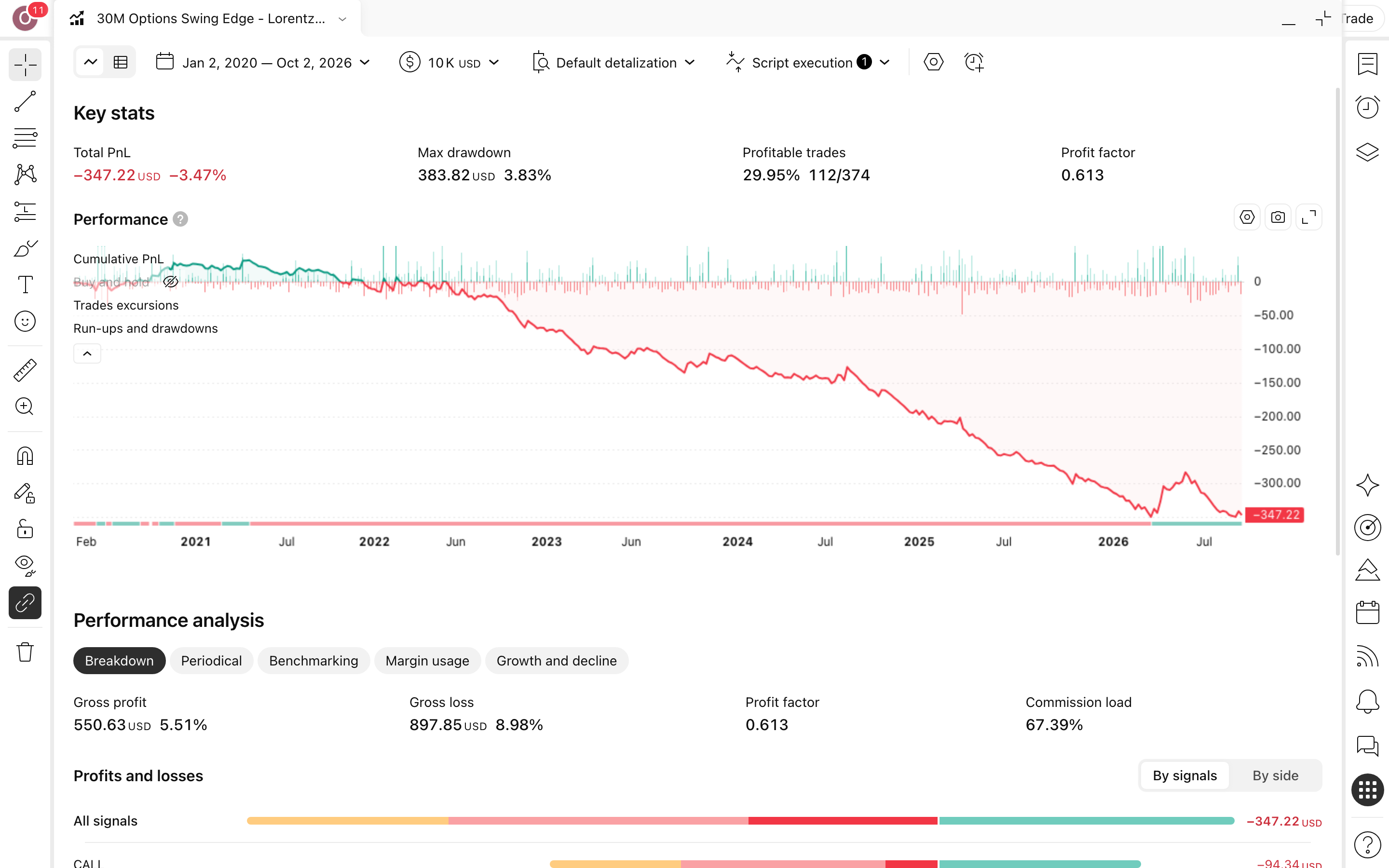Select By signals view button
Viewport: 1389px width, 868px height.
coord(1185,775)
